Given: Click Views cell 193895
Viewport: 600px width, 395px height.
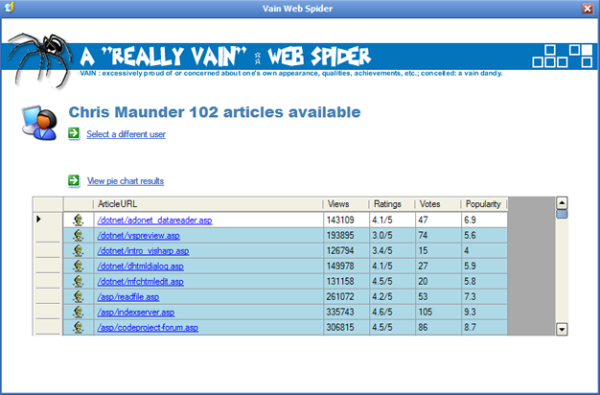Looking at the screenshot, I should click(346, 235).
